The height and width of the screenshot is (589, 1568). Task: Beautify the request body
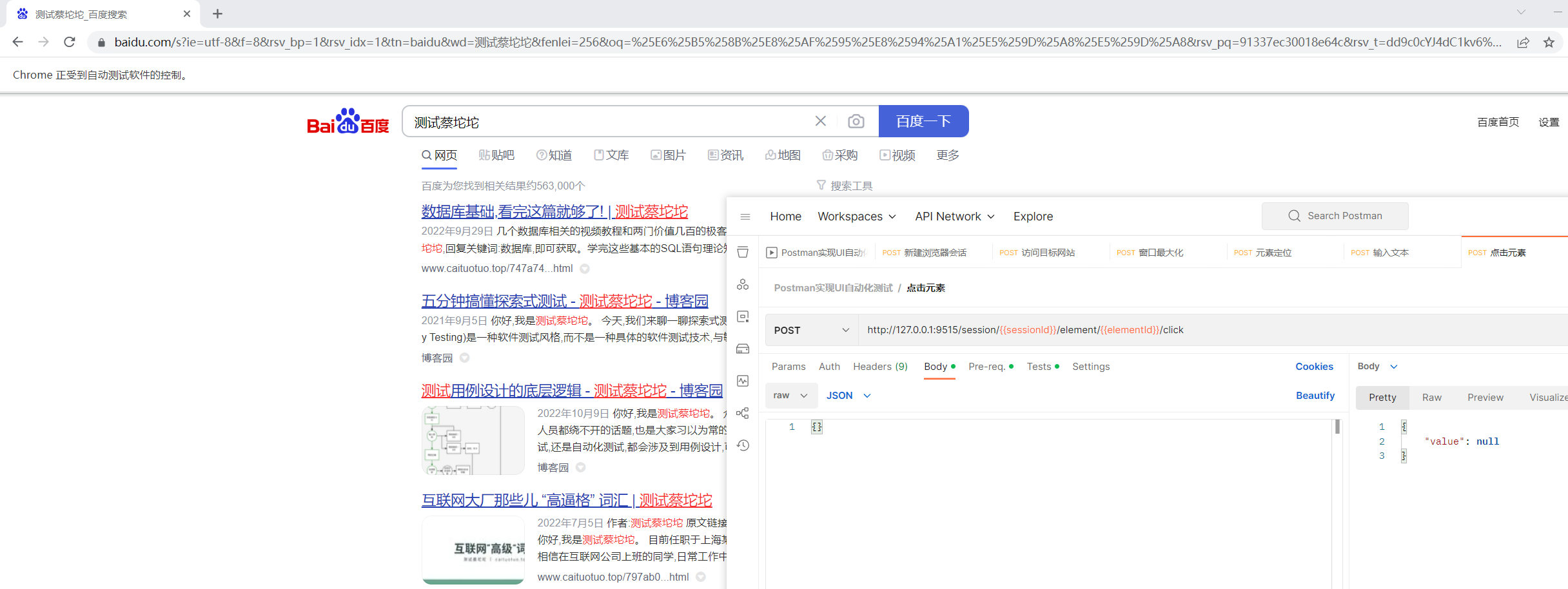click(1315, 396)
